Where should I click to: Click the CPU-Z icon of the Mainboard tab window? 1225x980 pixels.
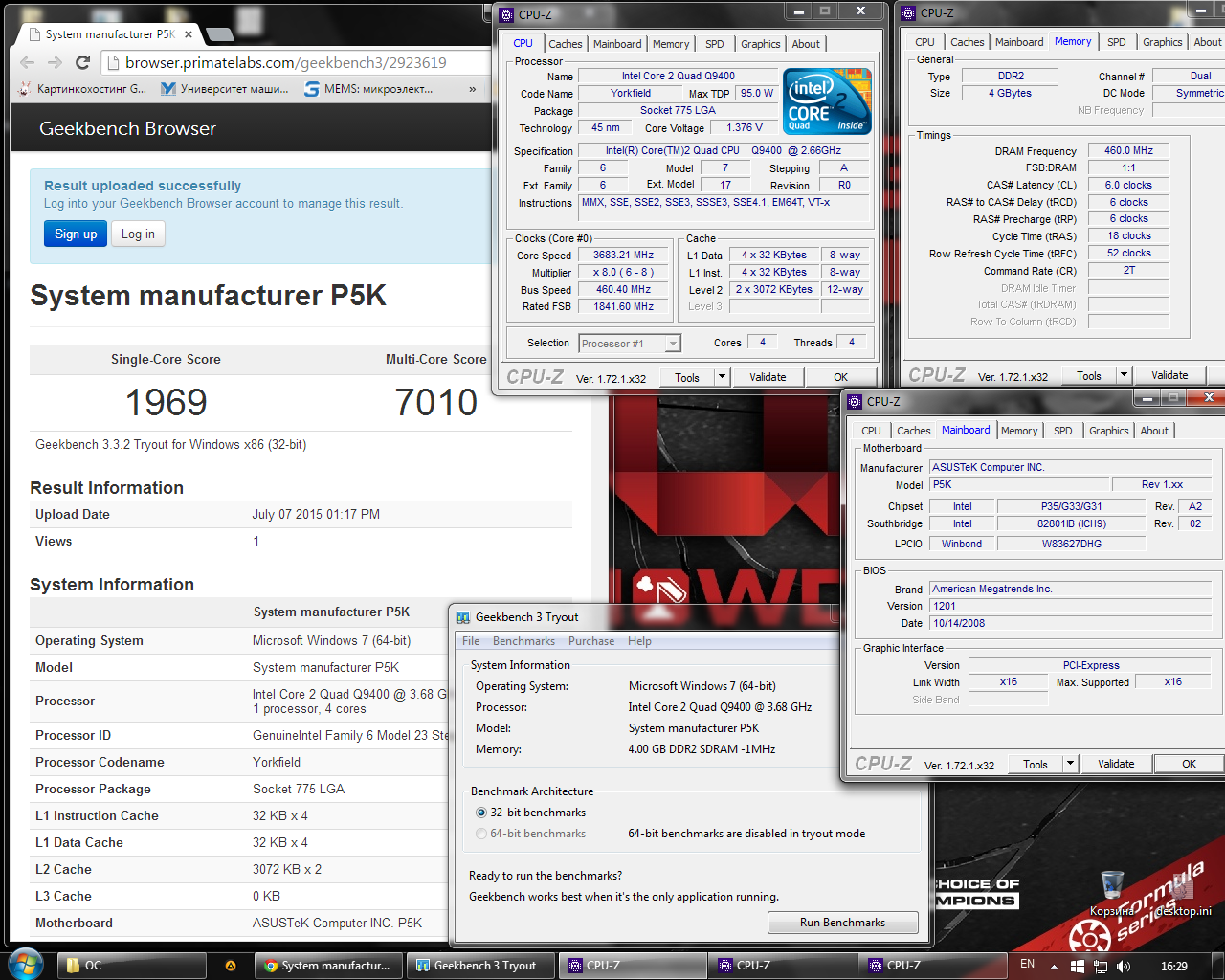pos(855,401)
